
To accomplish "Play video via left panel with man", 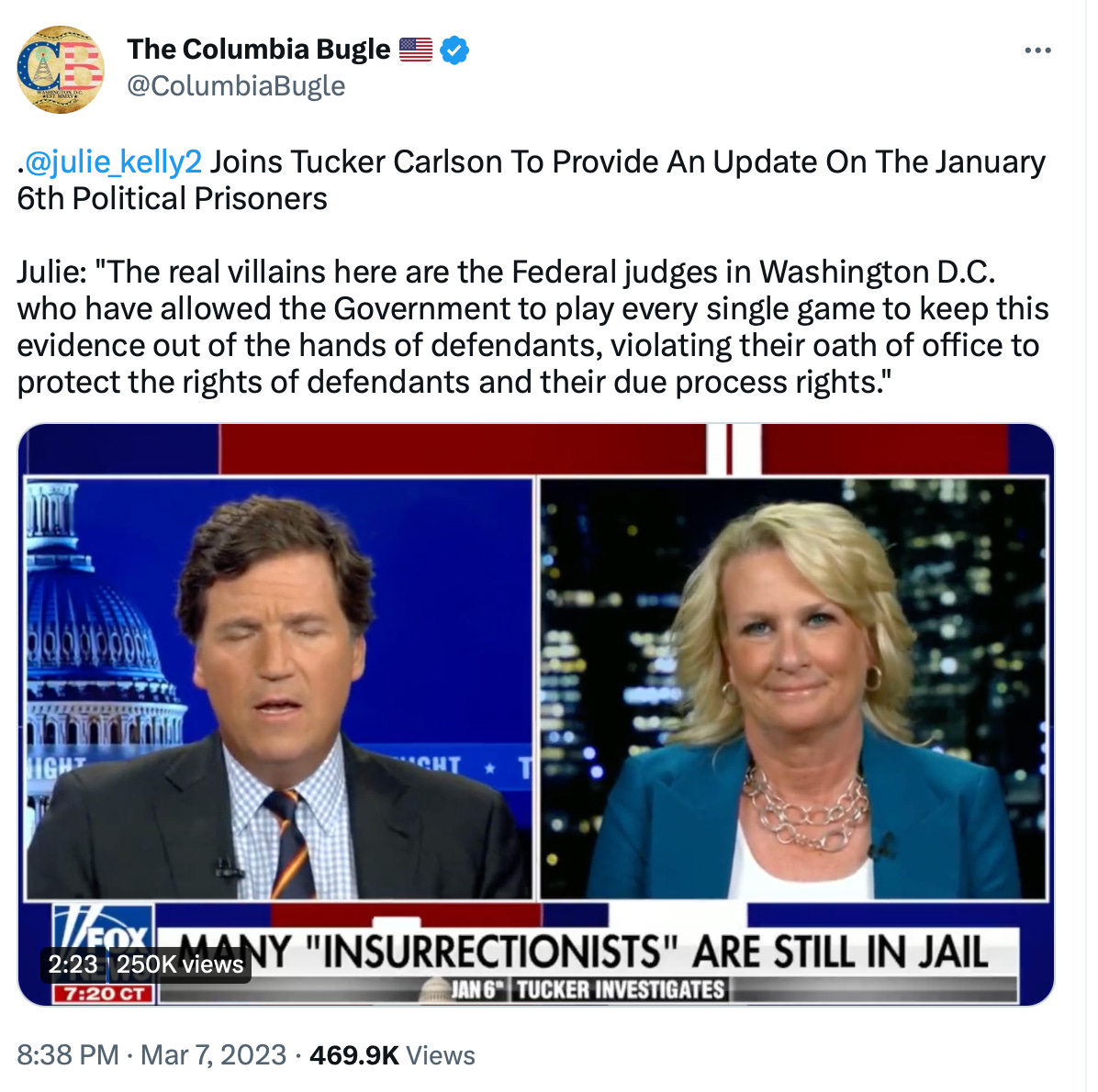I will tap(279, 688).
